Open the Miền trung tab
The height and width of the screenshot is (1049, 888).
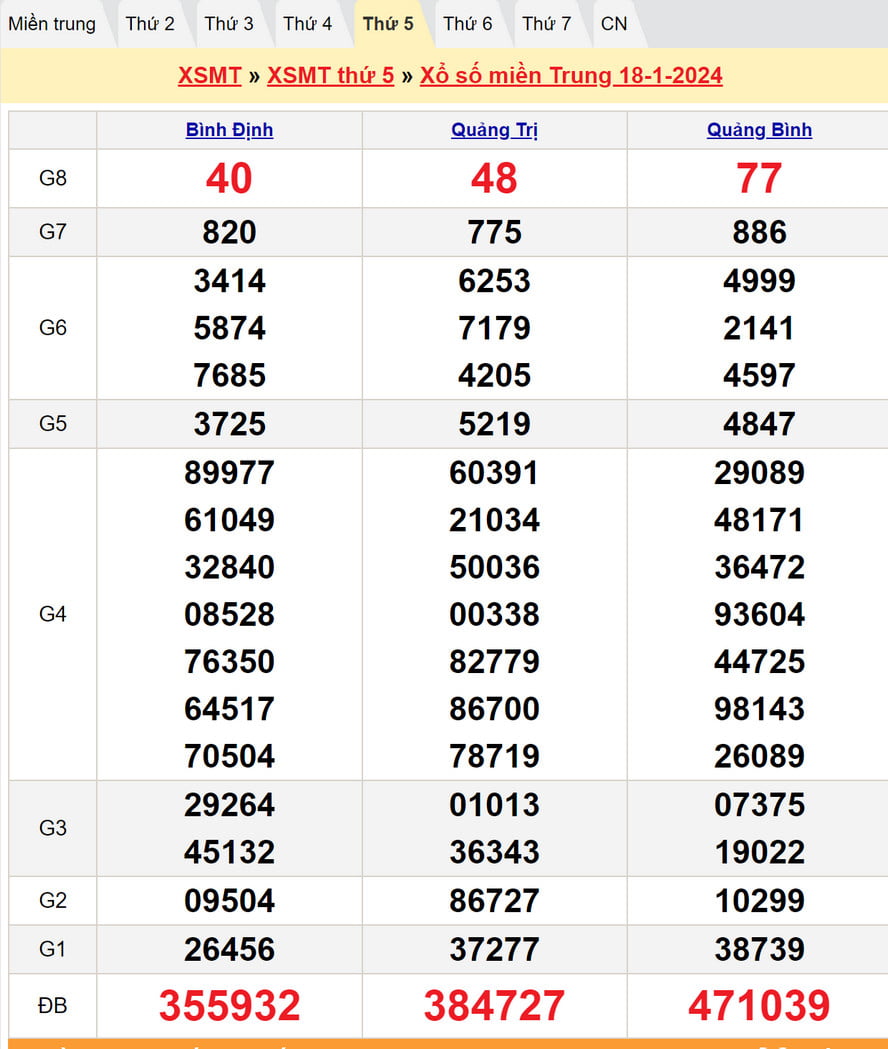click(53, 24)
